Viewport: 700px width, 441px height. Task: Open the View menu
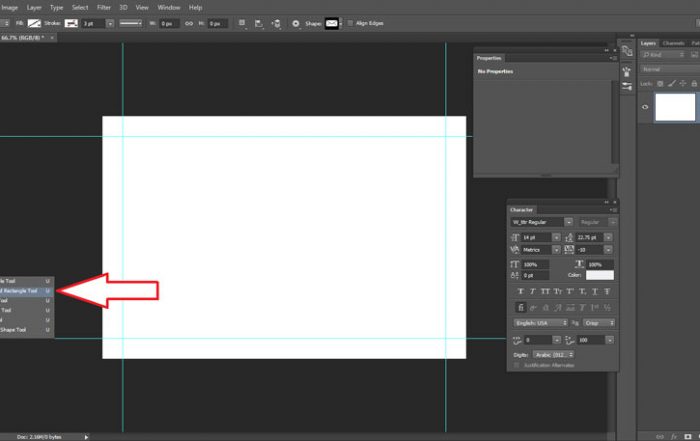(x=142, y=8)
